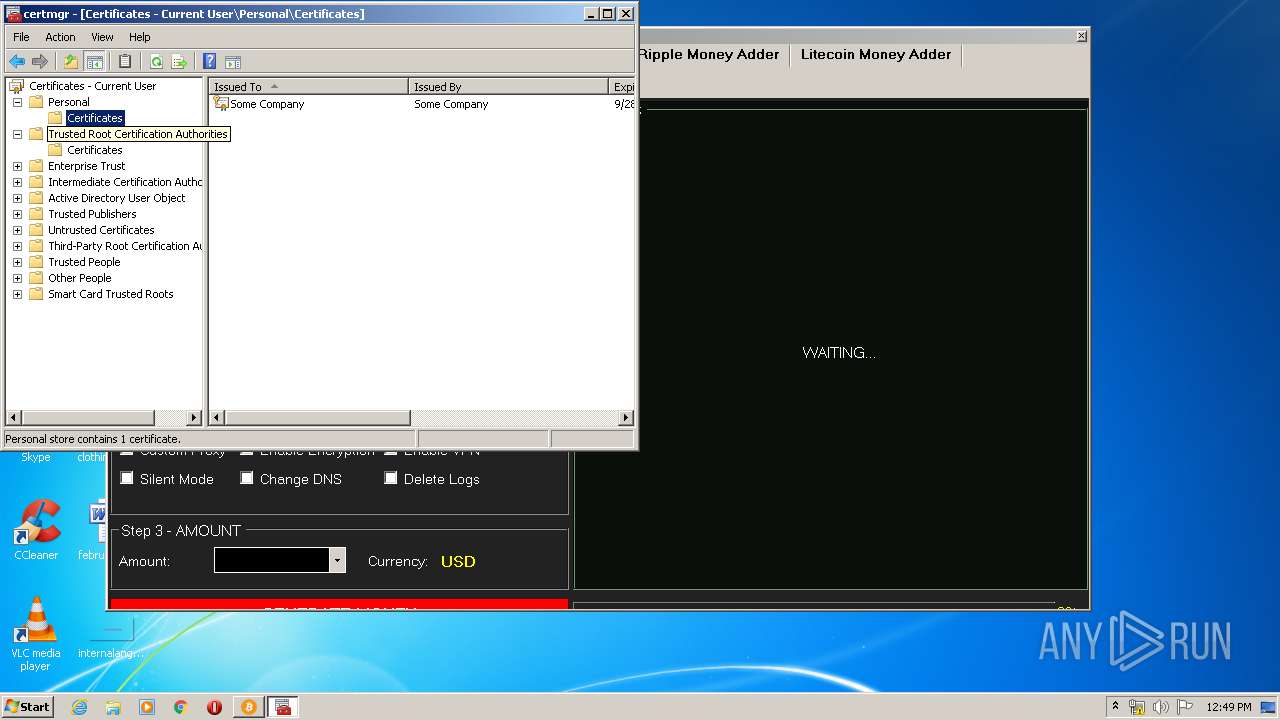The image size is (1280, 720).
Task: Open Internet Explorer from taskbar
Action: pos(79,707)
